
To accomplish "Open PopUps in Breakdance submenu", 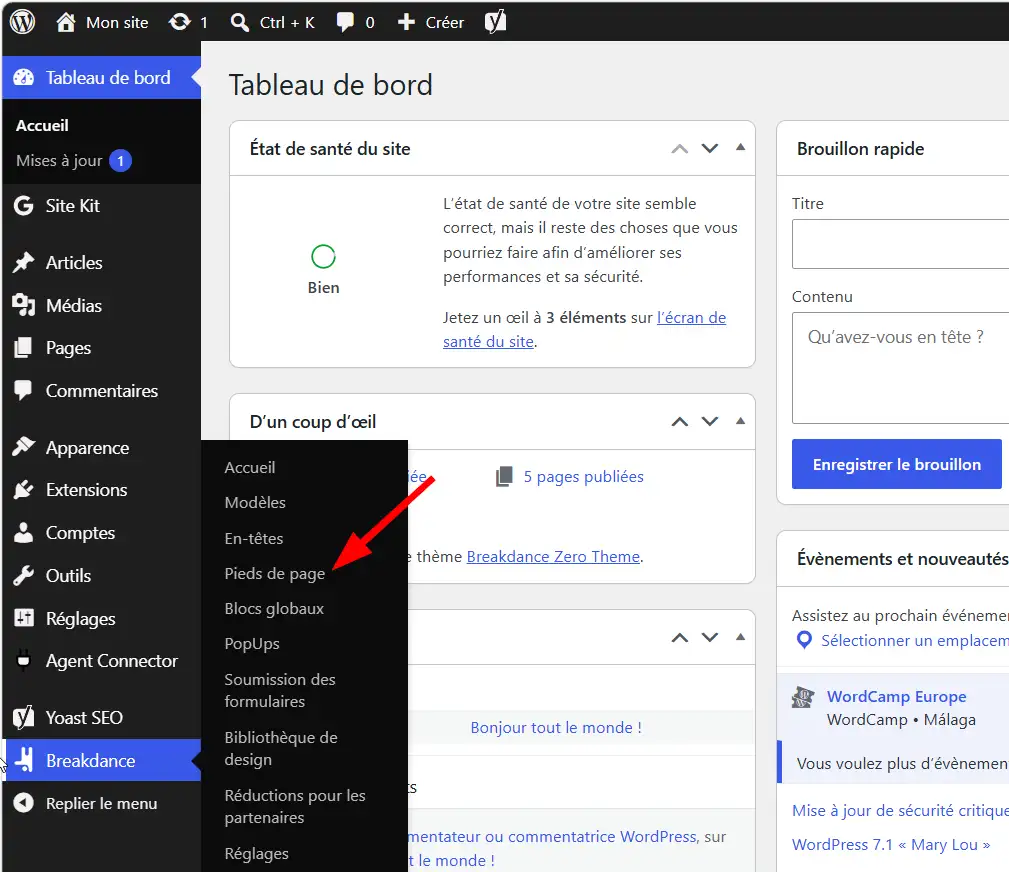I will [252, 644].
